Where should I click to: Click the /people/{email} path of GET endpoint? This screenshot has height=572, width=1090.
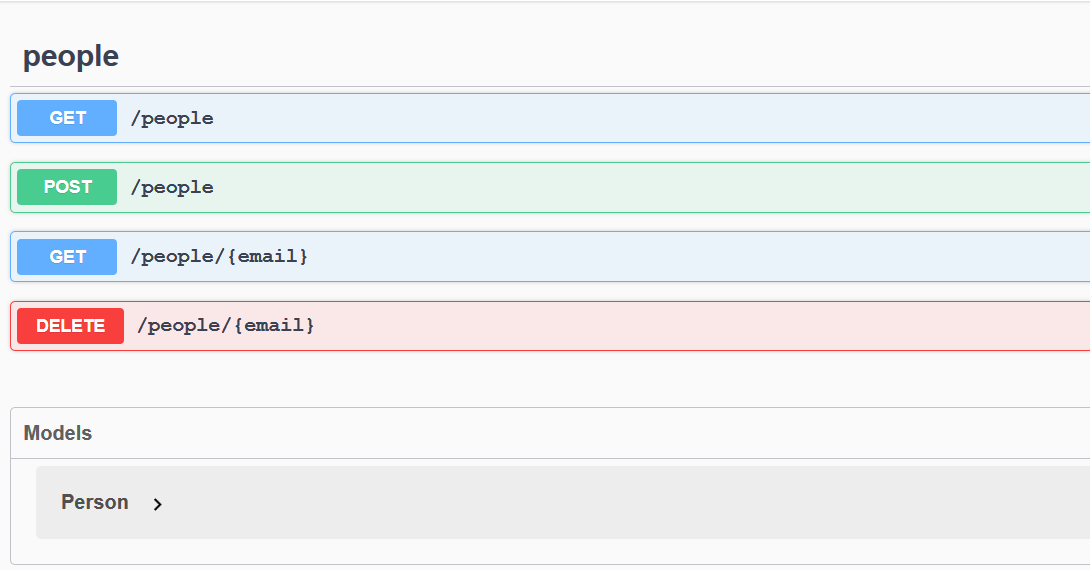coord(219,257)
